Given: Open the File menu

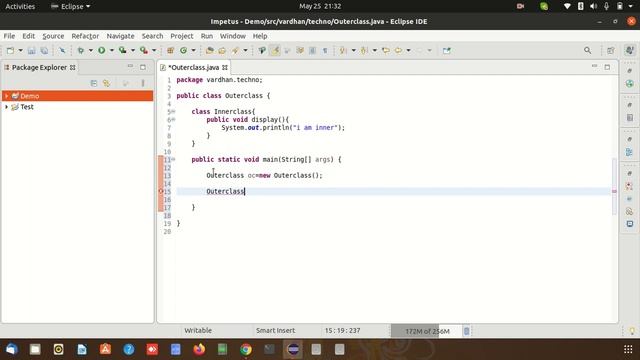Looking at the screenshot, I should (x=9, y=36).
